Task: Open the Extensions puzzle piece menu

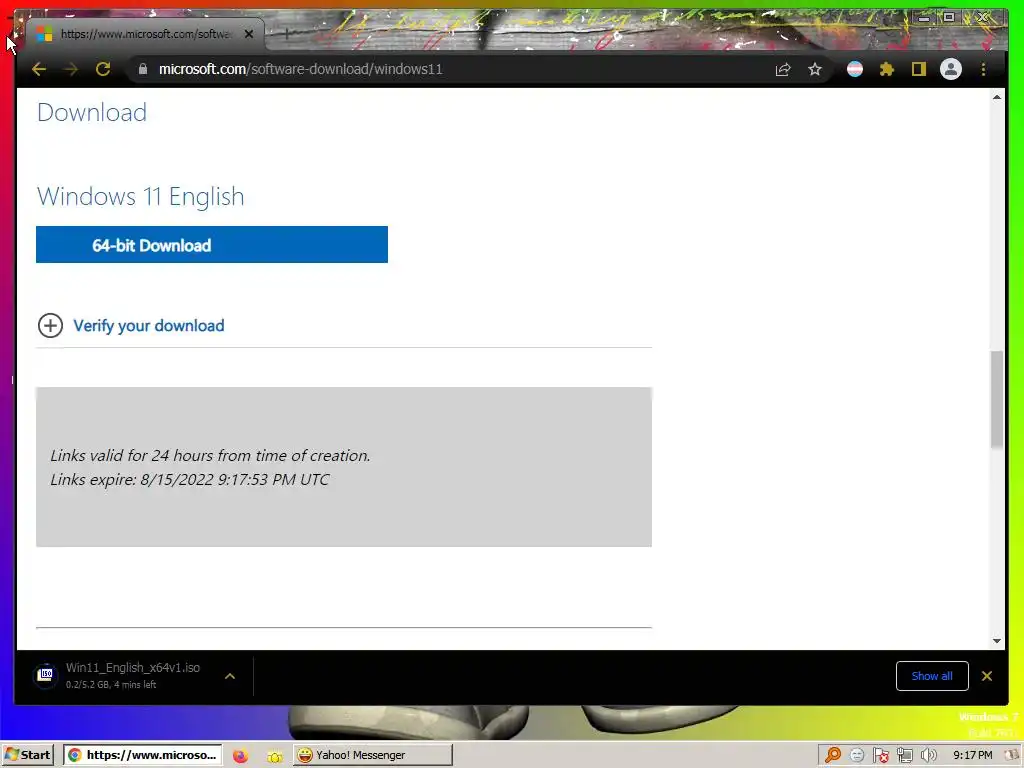Action: click(886, 69)
